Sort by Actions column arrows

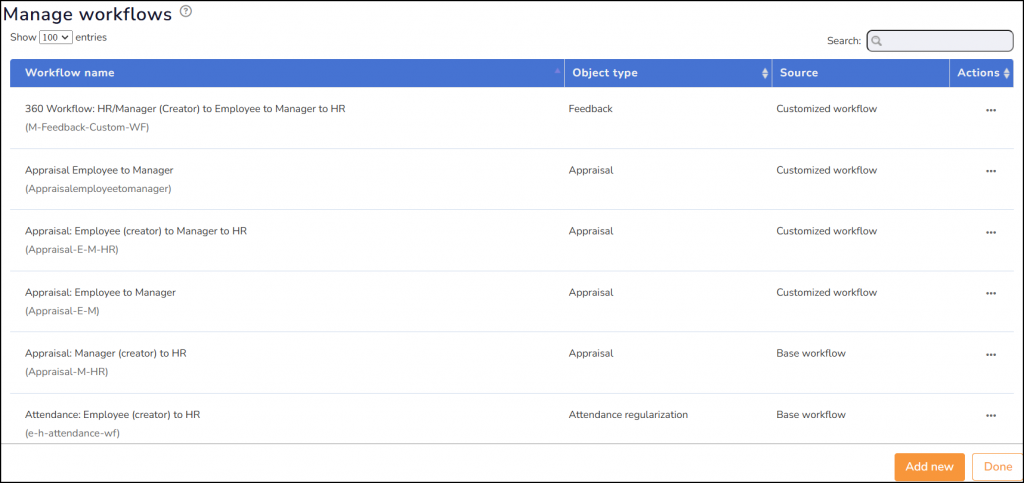[1007, 74]
